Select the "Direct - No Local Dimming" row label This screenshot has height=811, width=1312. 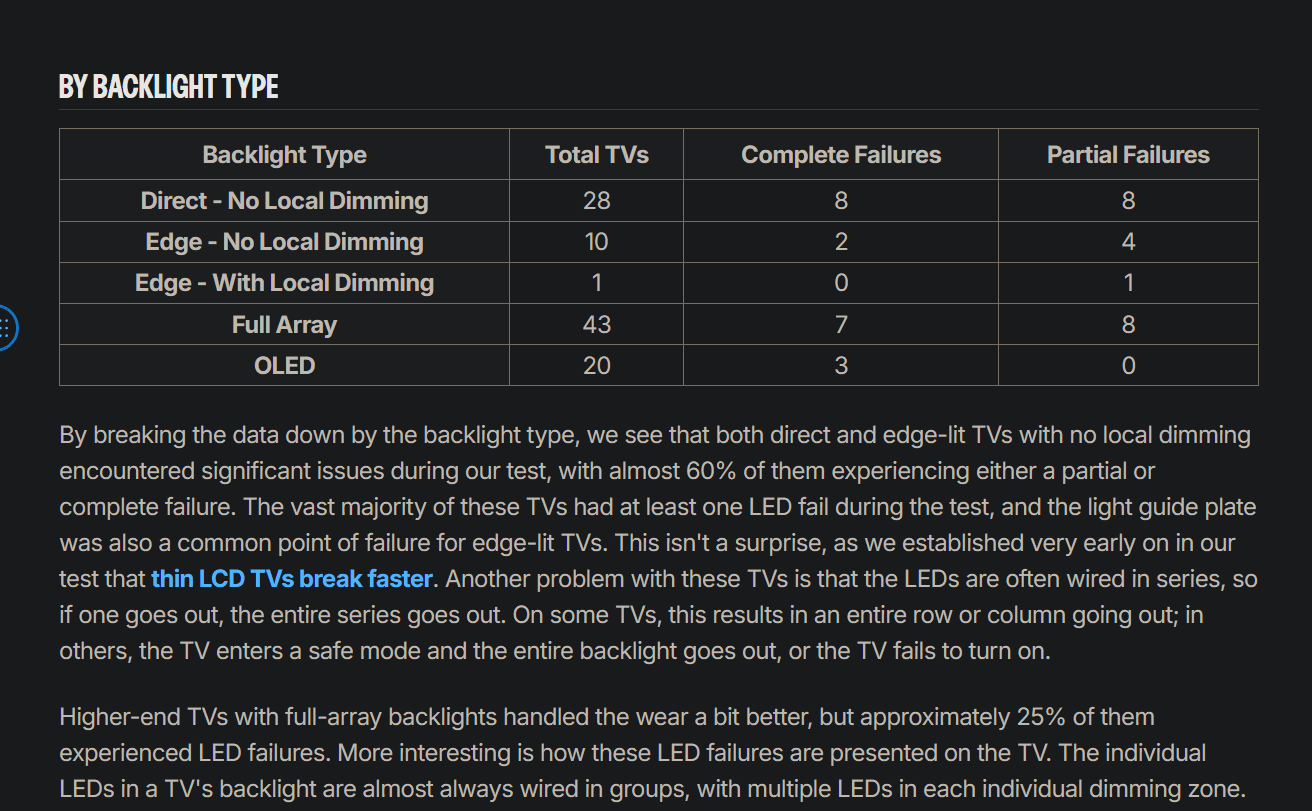coord(284,201)
